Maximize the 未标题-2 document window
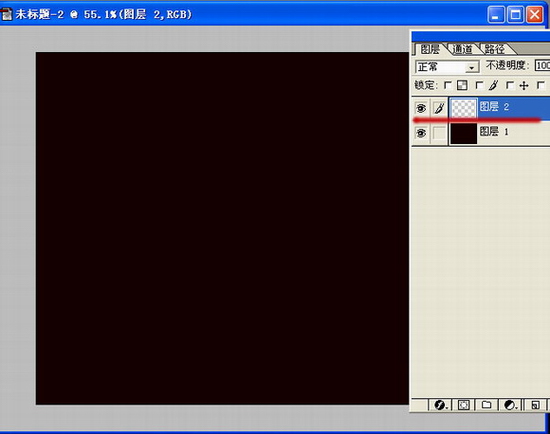 pos(515,15)
